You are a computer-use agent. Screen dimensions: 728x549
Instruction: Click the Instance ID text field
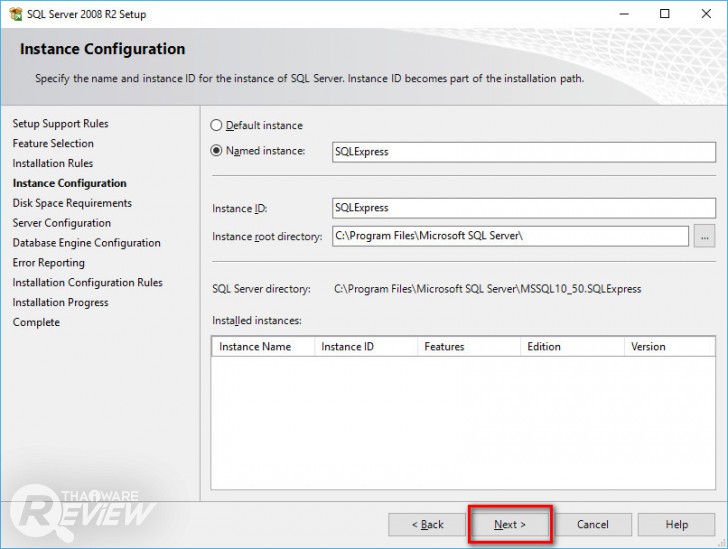click(x=524, y=208)
